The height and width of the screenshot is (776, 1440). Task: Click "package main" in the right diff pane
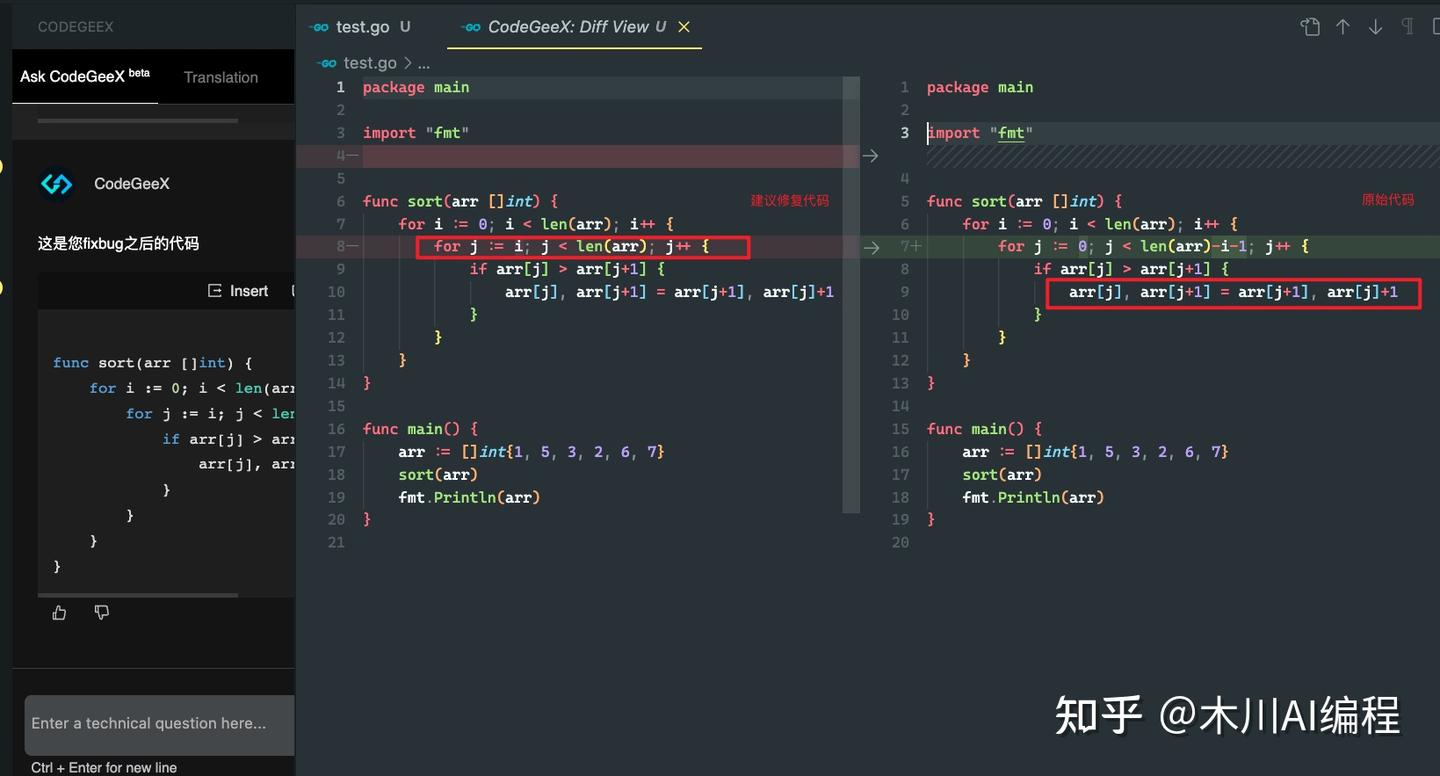[980, 87]
